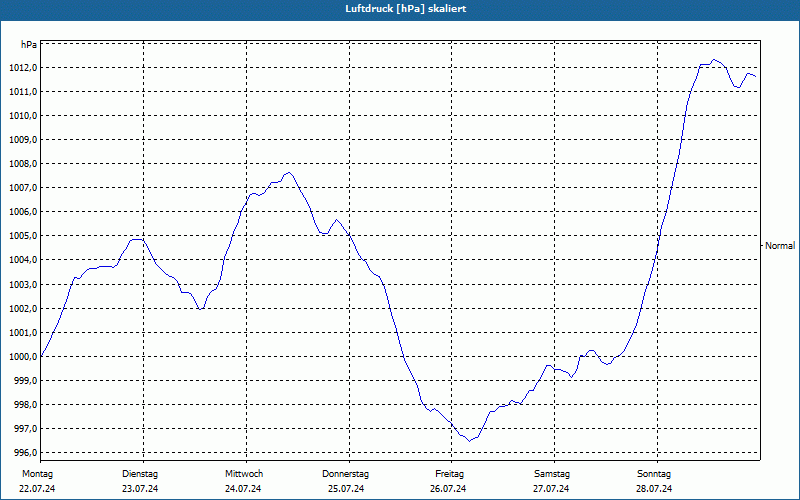800x500 pixels.
Task: Click the Freitag day label
Action: click(449, 474)
